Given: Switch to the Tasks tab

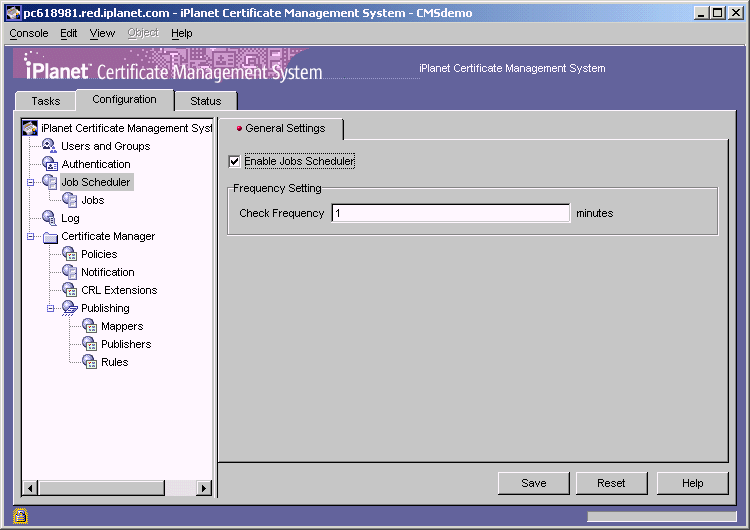Looking at the screenshot, I should (x=45, y=101).
